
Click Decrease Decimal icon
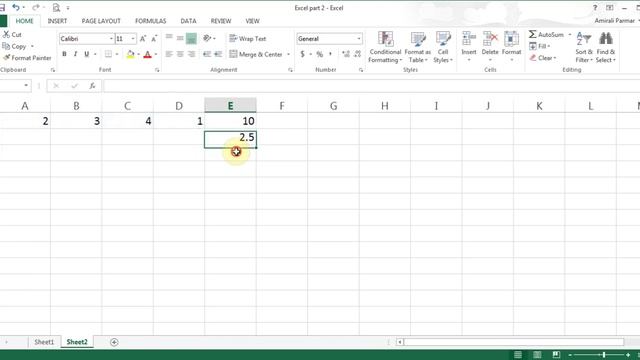[x=358, y=54]
